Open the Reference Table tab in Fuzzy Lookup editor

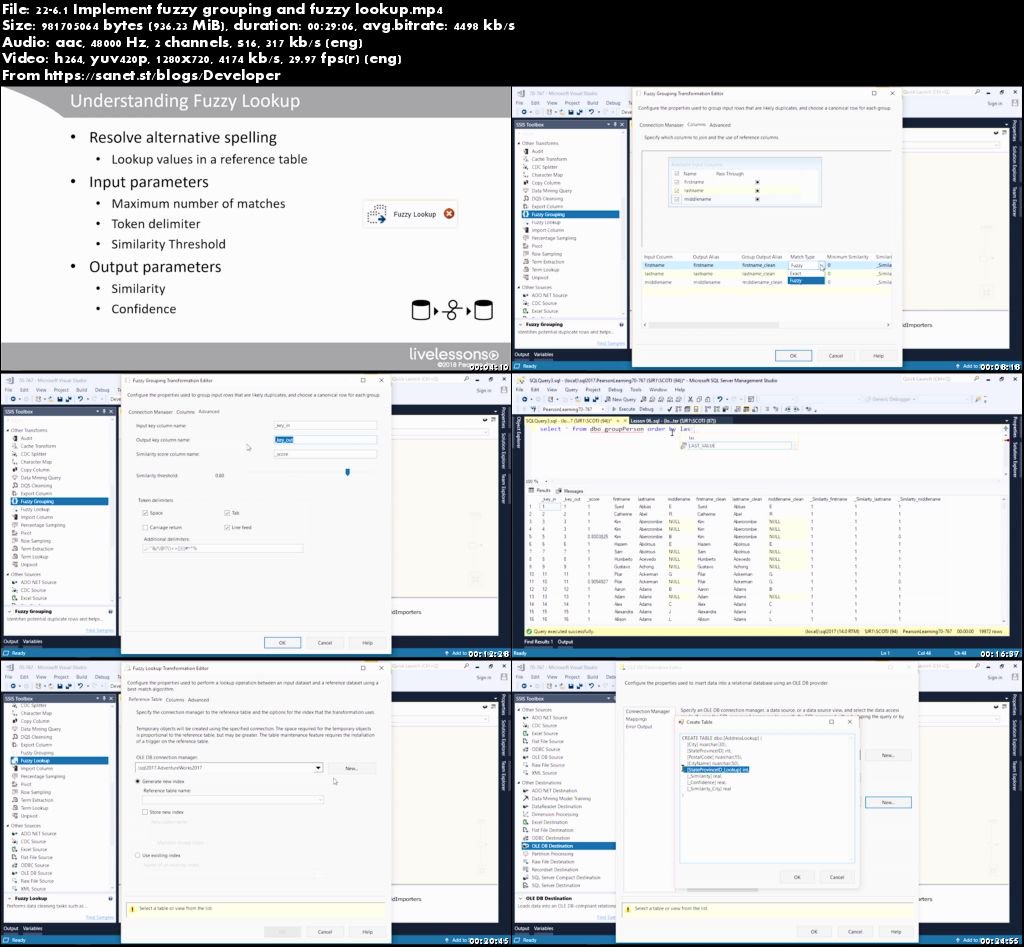145,699
